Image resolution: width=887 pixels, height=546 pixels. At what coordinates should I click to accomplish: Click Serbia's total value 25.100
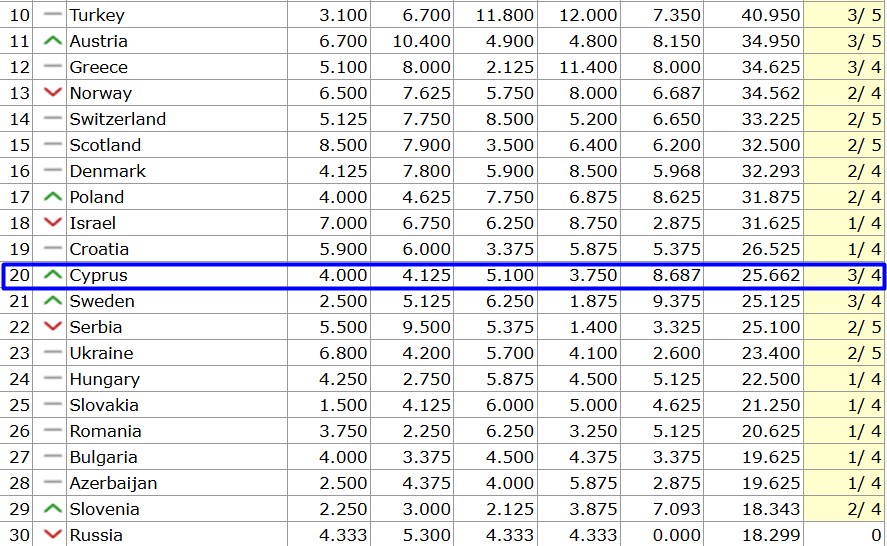(x=771, y=328)
